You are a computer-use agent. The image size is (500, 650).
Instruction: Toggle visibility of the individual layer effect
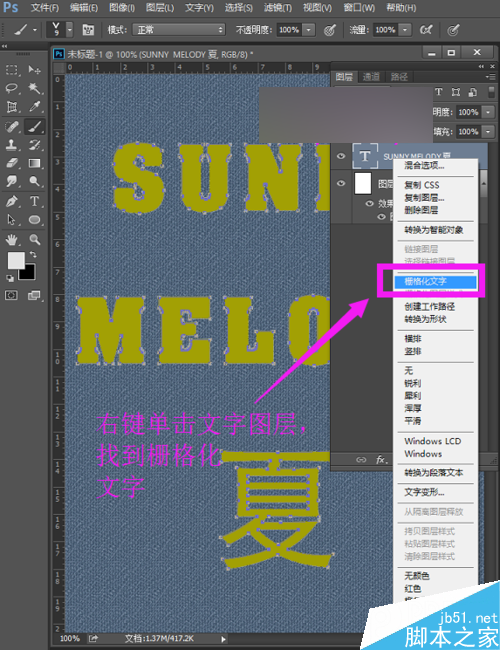381,217
